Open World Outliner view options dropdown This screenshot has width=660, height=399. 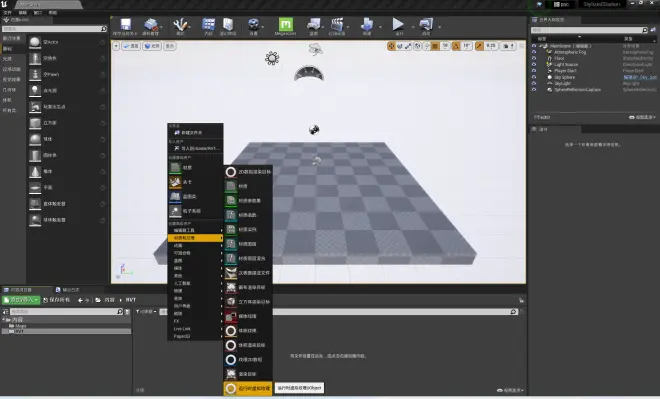[x=642, y=117]
